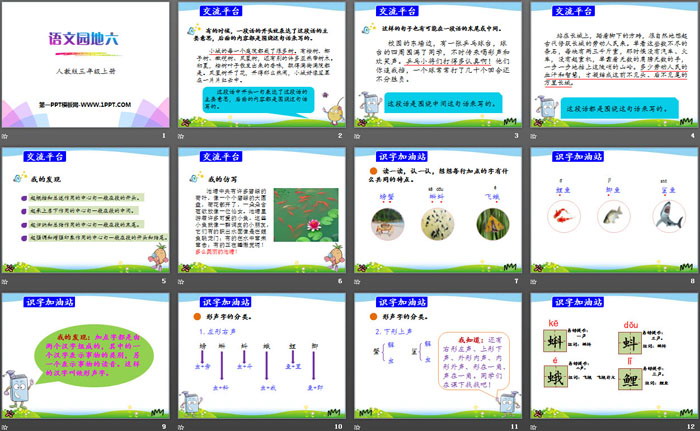The image size is (700, 431).
Task: Select slide 4 thumbnail with red underlined text
Action: click(615, 65)
